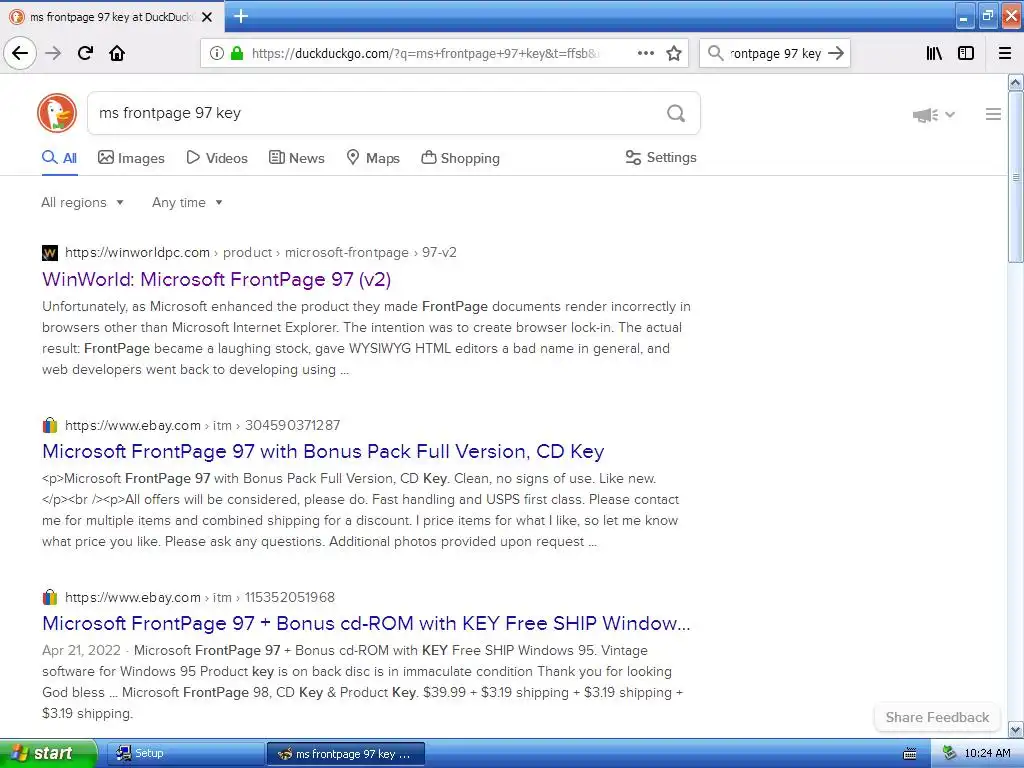The image size is (1024, 768).
Task: Click the DuckDuckGo duck logo
Action: [57, 113]
